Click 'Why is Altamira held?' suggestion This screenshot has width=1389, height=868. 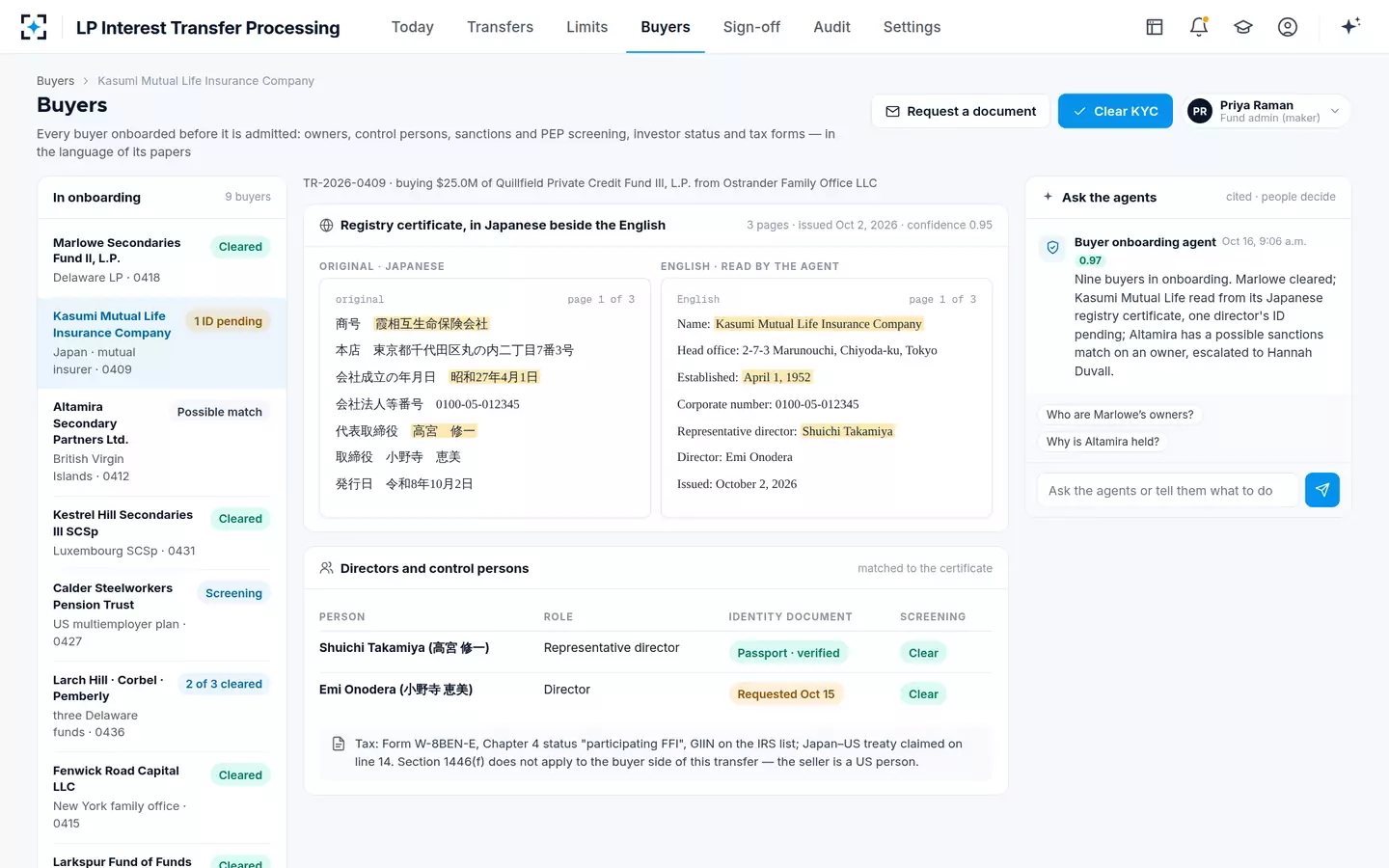pos(1103,442)
